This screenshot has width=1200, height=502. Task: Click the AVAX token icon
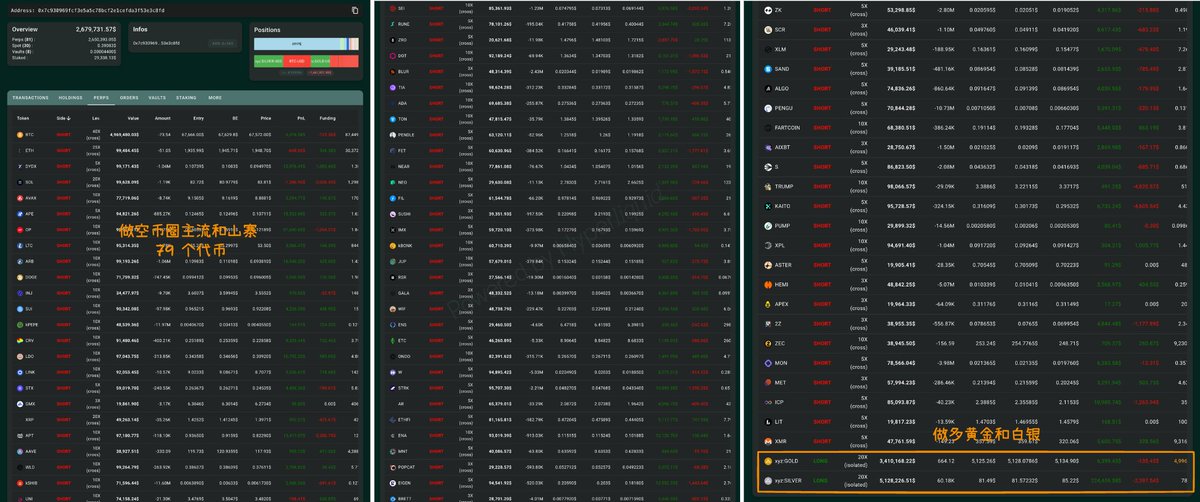(x=18, y=197)
